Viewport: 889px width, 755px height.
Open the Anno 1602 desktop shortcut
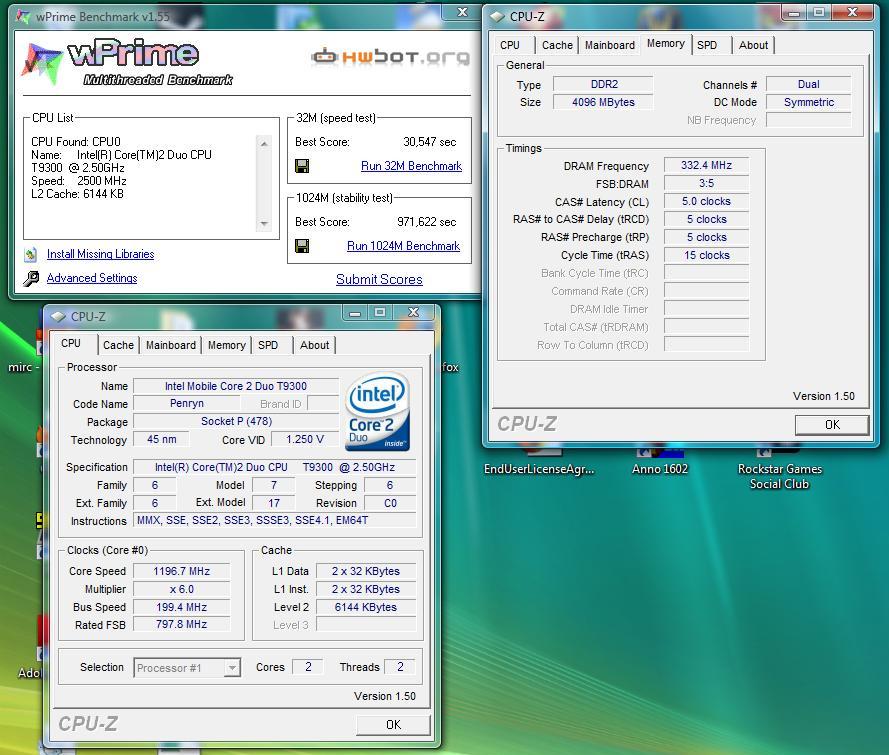tap(660, 469)
